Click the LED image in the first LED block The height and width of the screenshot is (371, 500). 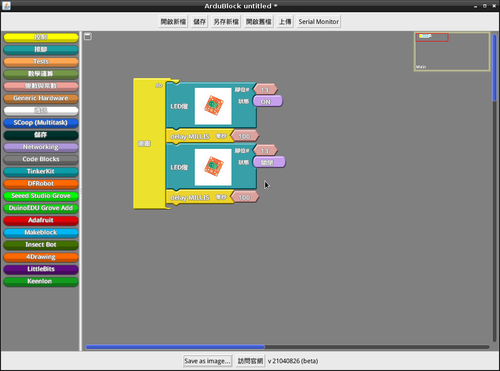(213, 106)
